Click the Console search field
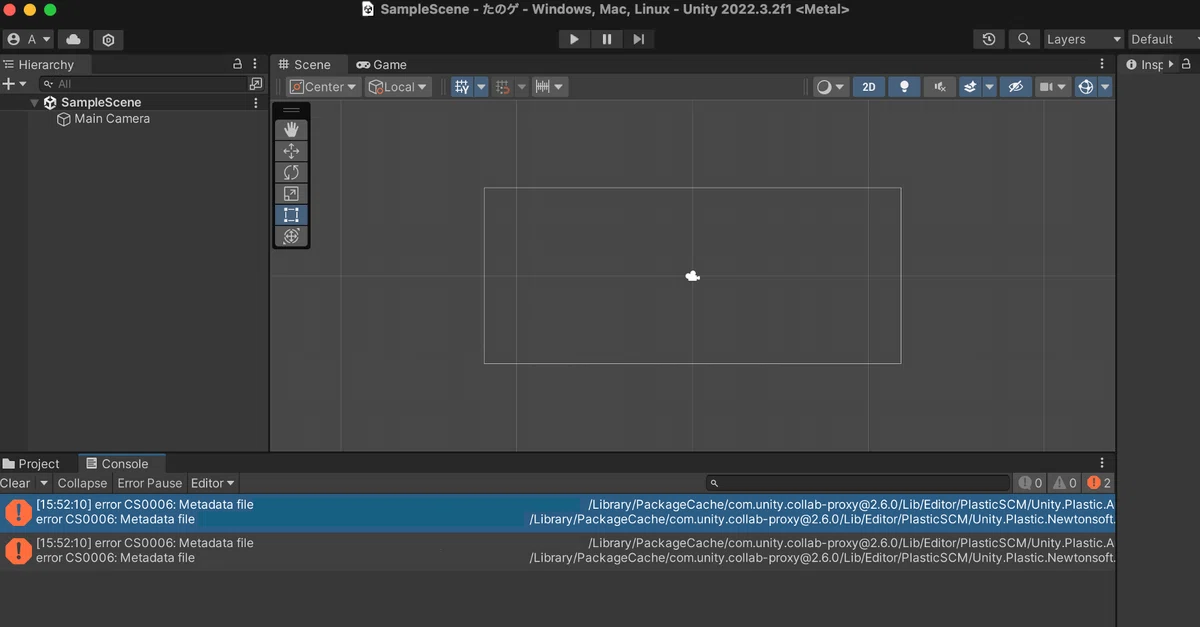Viewport: 1200px width, 627px height. click(x=858, y=483)
